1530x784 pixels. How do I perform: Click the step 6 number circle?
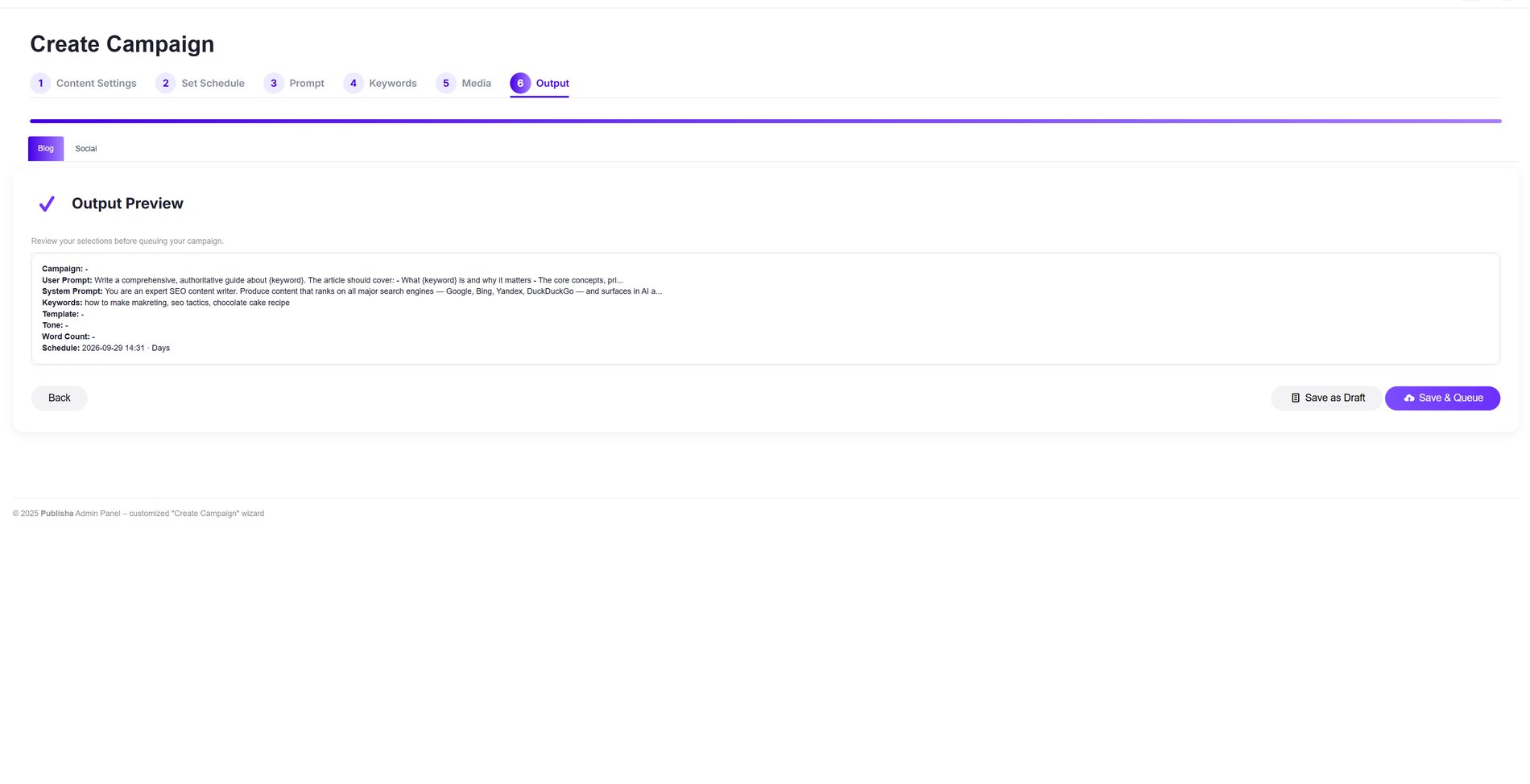click(520, 83)
